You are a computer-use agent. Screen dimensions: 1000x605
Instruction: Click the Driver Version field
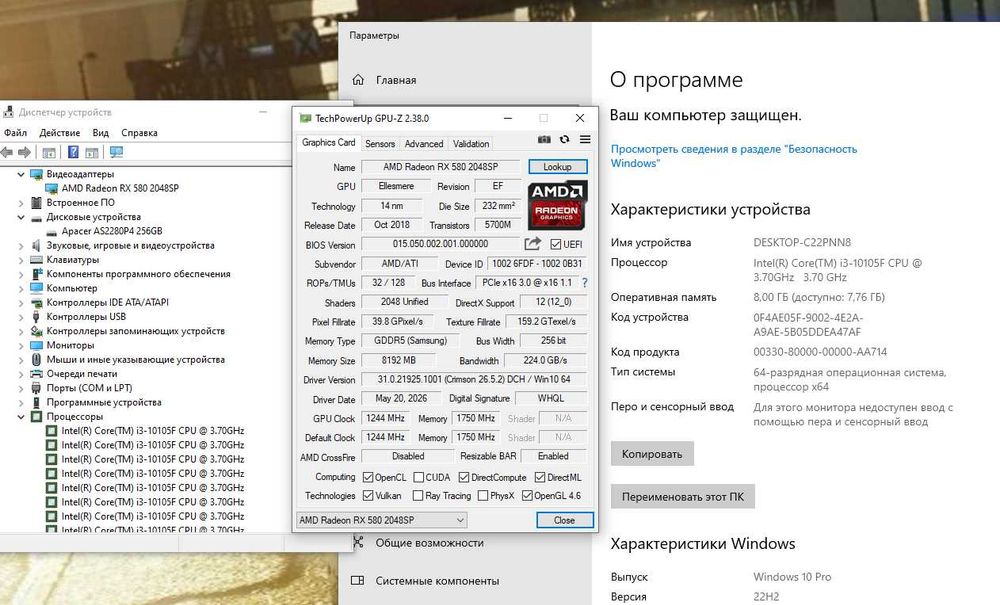pyautogui.click(x=473, y=379)
